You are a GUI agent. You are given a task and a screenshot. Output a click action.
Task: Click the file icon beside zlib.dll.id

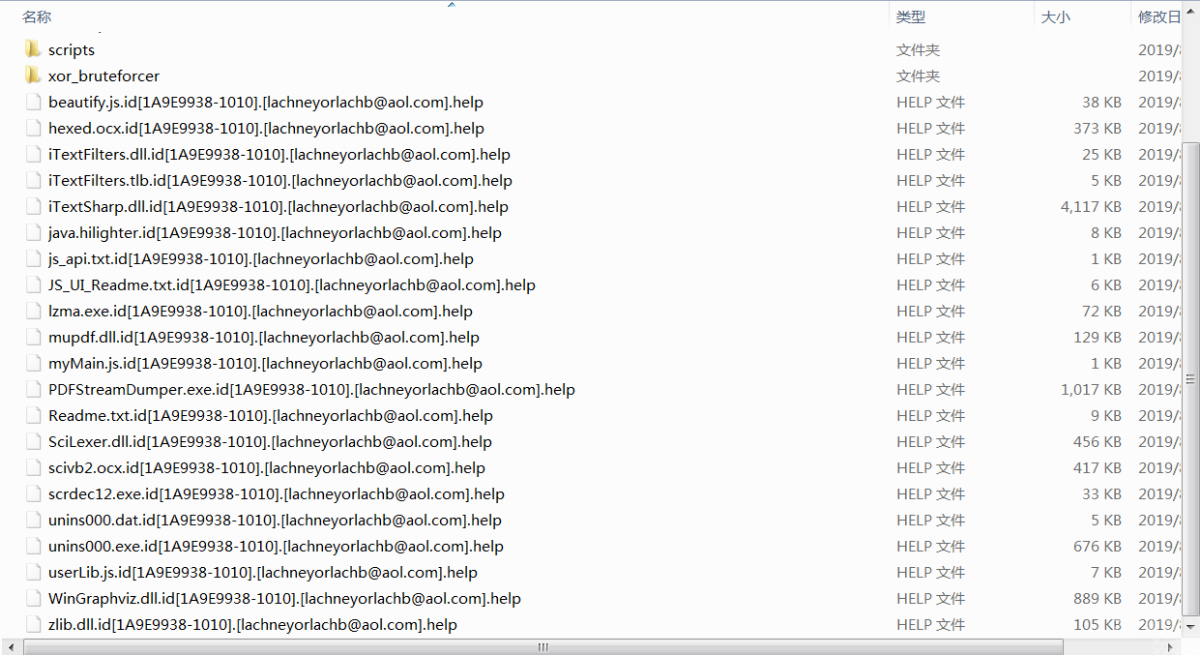[33, 624]
